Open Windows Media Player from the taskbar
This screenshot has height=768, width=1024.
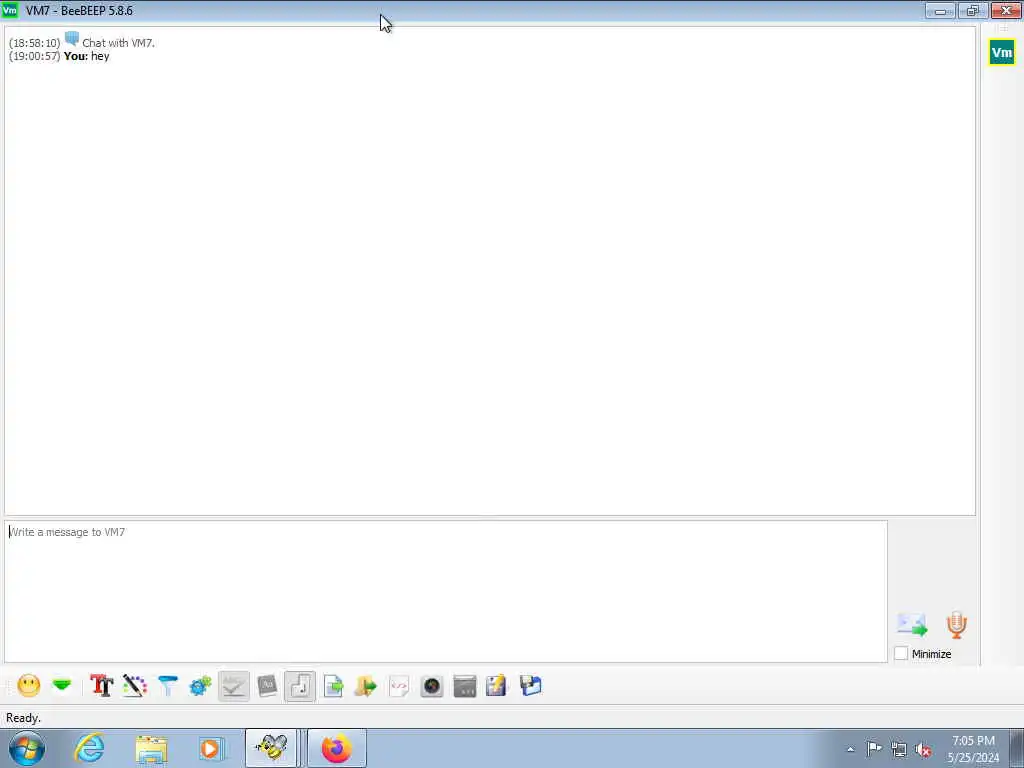(x=212, y=748)
